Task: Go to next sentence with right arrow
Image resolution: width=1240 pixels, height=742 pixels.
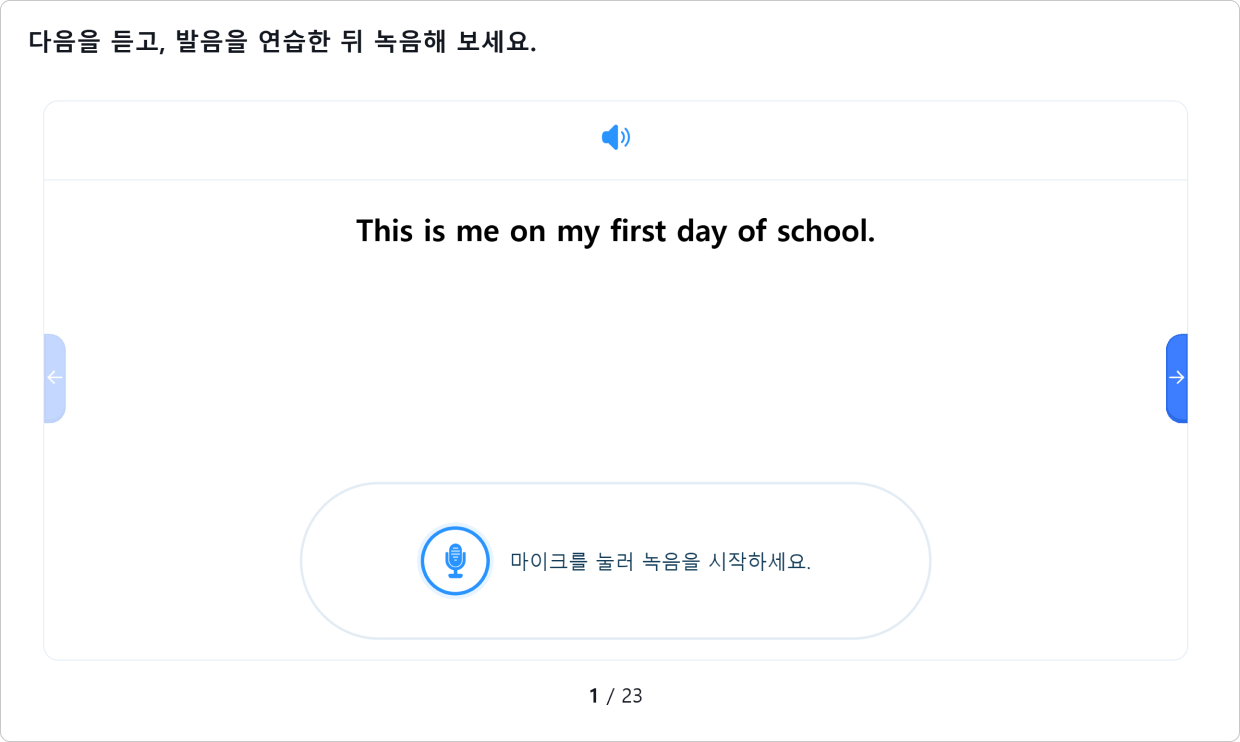Action: [1176, 378]
